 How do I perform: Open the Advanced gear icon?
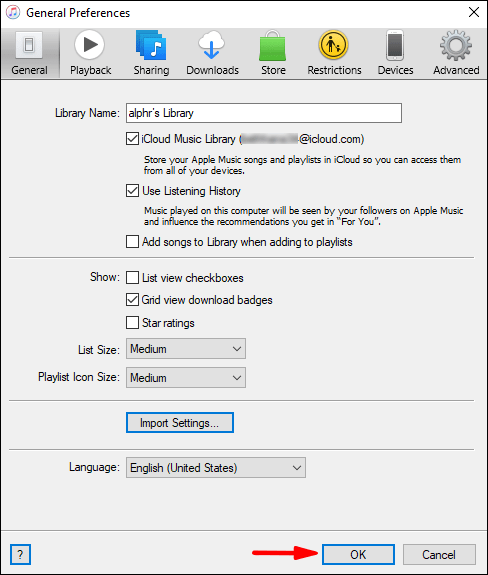456,45
